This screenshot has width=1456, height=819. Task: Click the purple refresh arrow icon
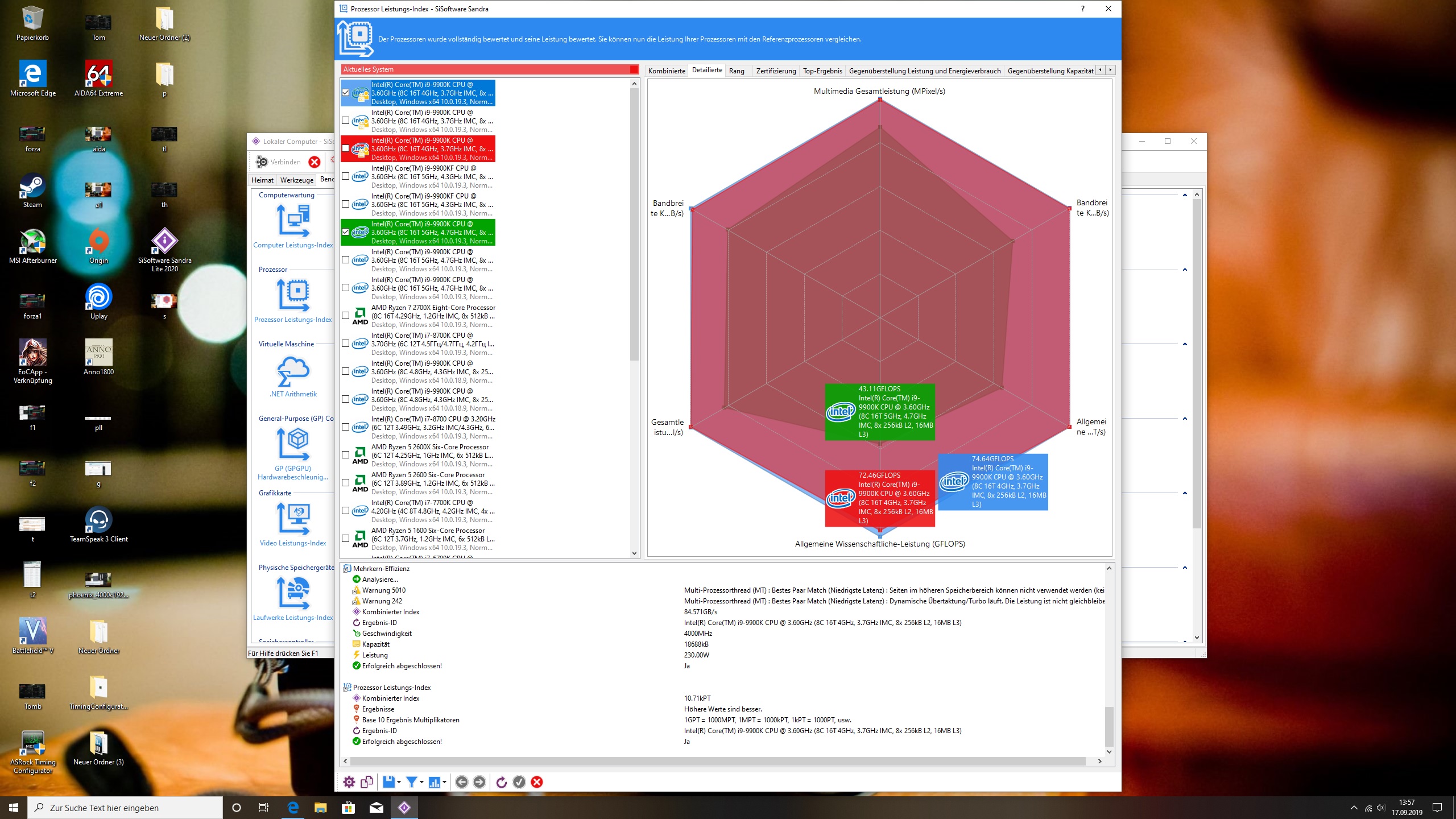click(x=501, y=782)
